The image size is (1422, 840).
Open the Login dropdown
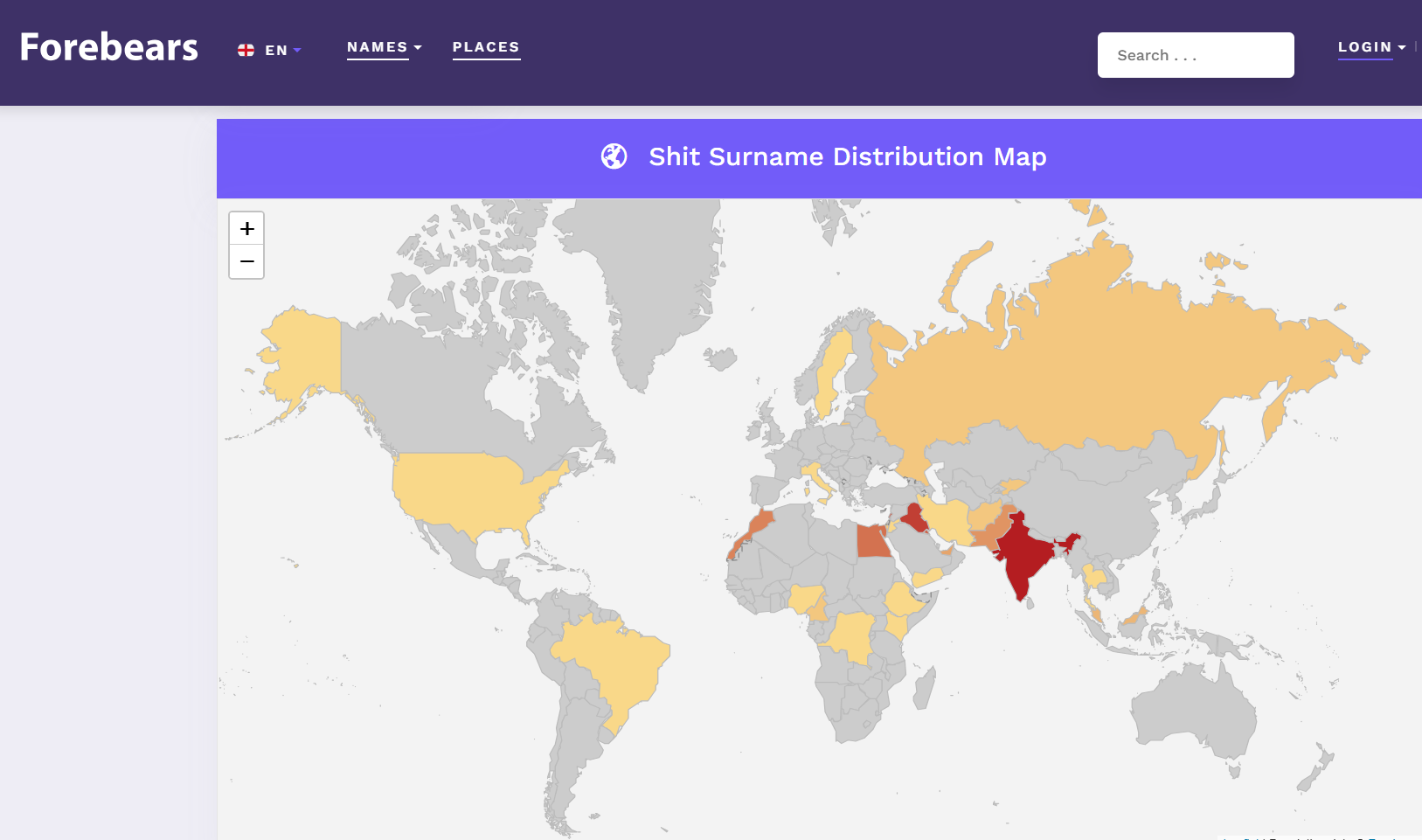[x=1370, y=47]
